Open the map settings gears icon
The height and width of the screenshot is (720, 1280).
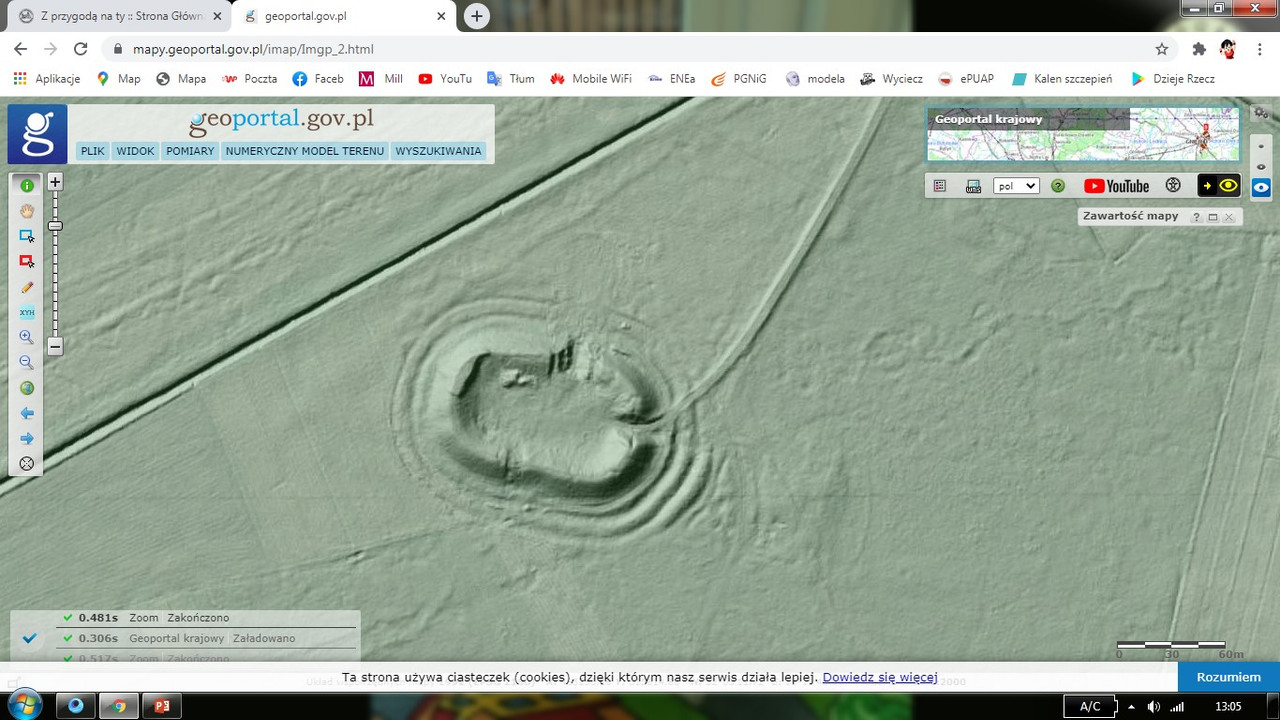coord(1261,113)
